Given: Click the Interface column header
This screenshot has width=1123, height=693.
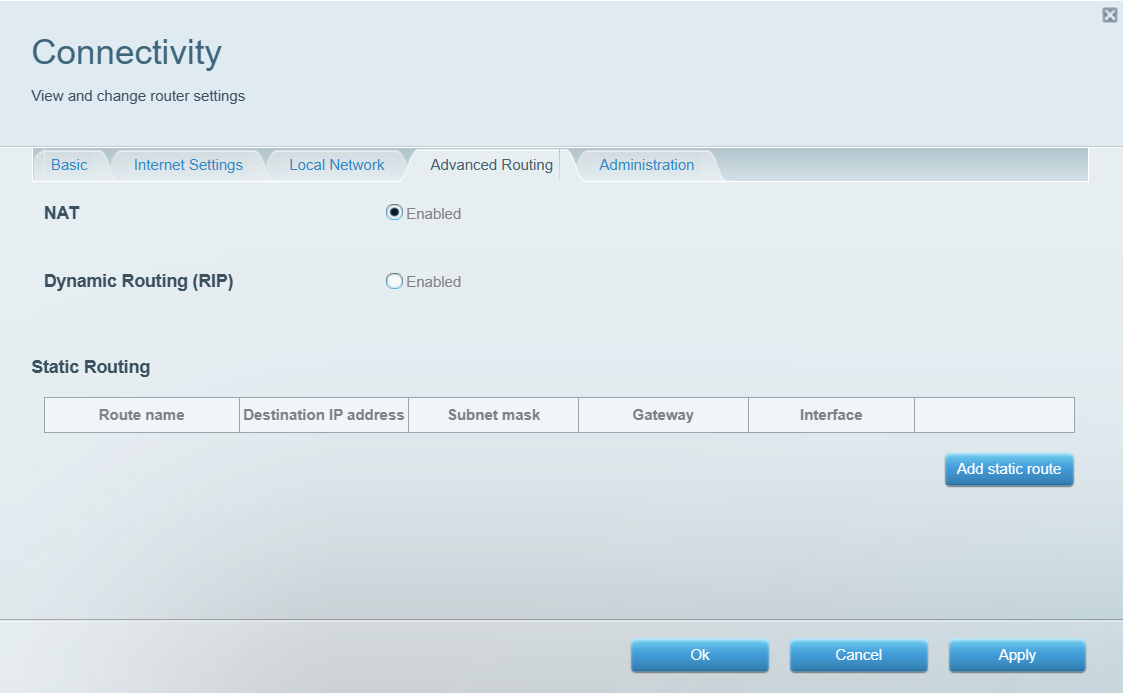Looking at the screenshot, I should tap(831, 415).
